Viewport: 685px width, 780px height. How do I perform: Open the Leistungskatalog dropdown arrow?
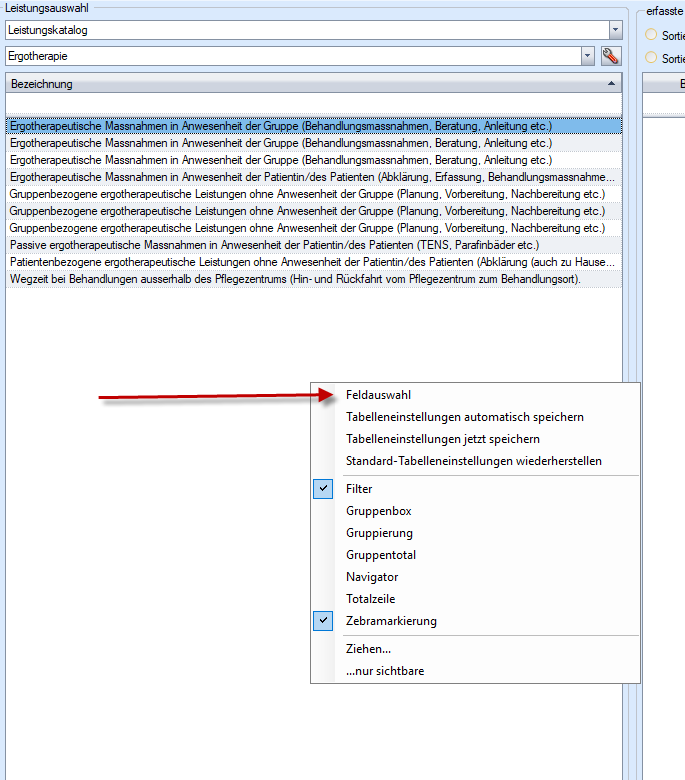pos(615,30)
